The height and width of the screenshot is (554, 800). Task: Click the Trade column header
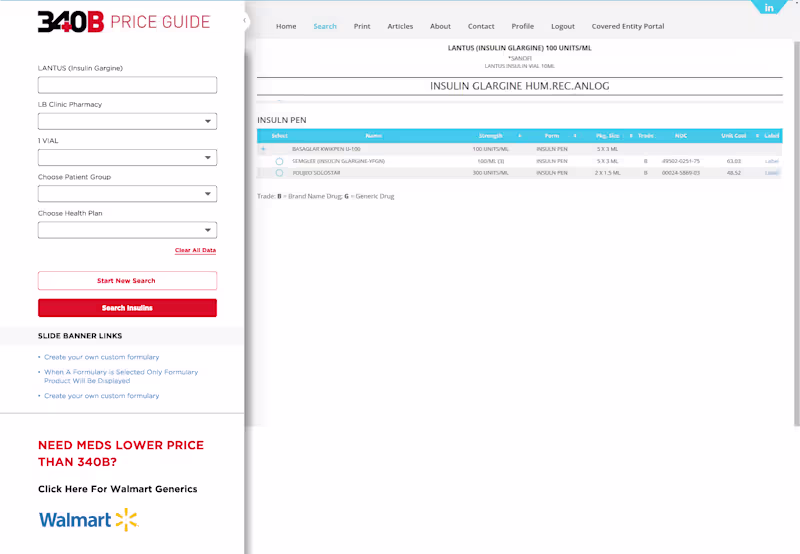[646, 136]
